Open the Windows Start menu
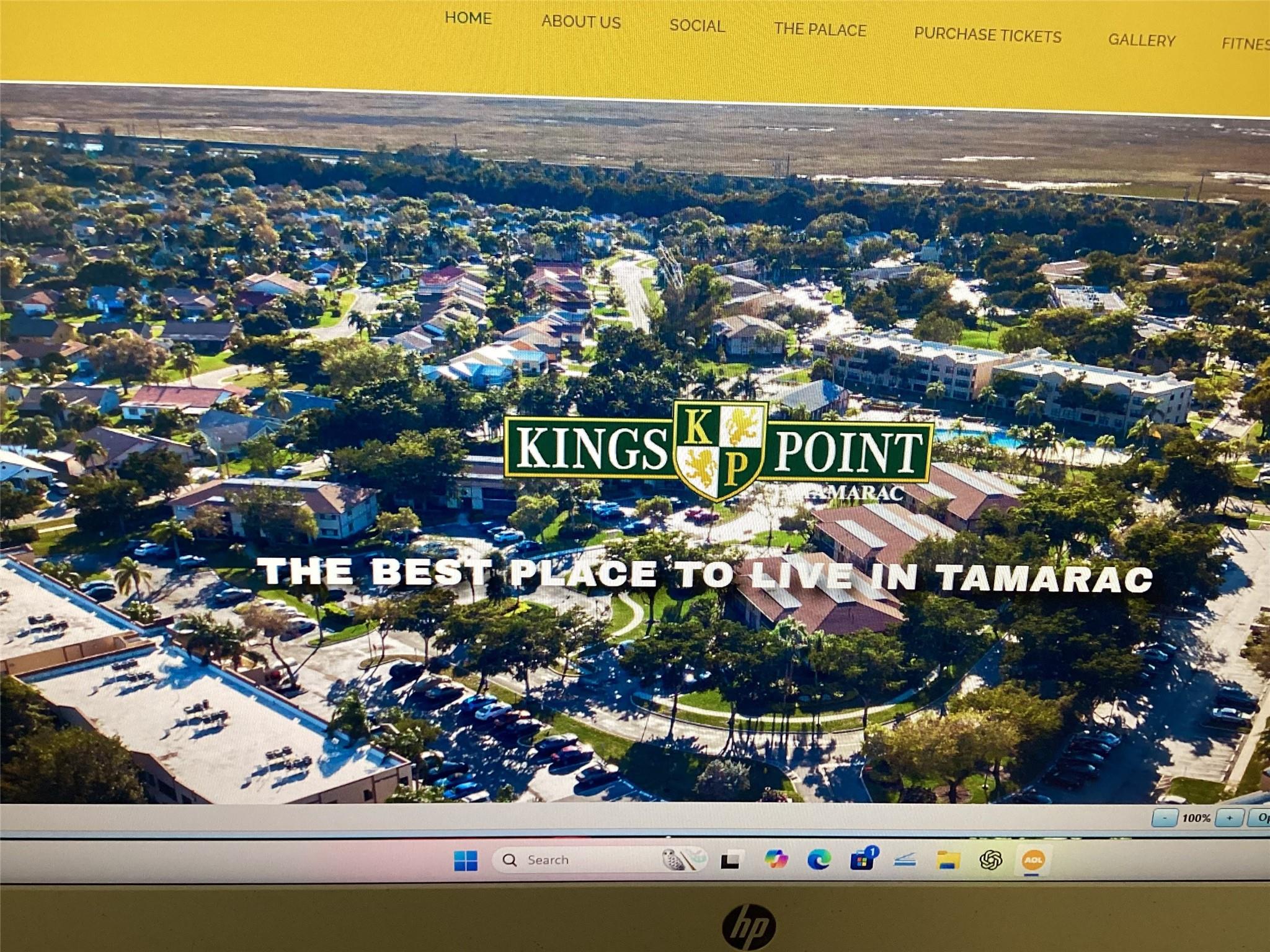The image size is (1270, 952). 466,860
